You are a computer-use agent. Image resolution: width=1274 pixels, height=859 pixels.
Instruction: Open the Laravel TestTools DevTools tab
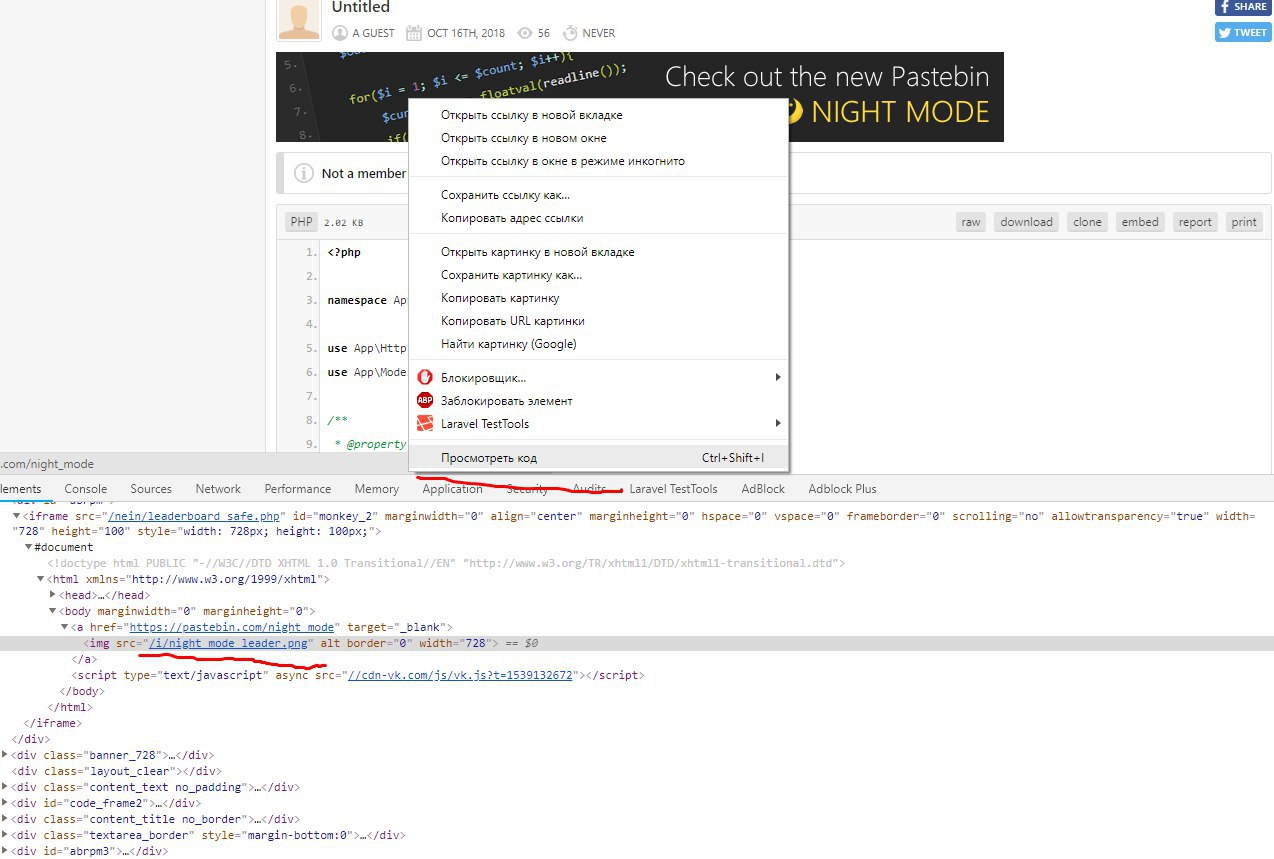(x=673, y=489)
